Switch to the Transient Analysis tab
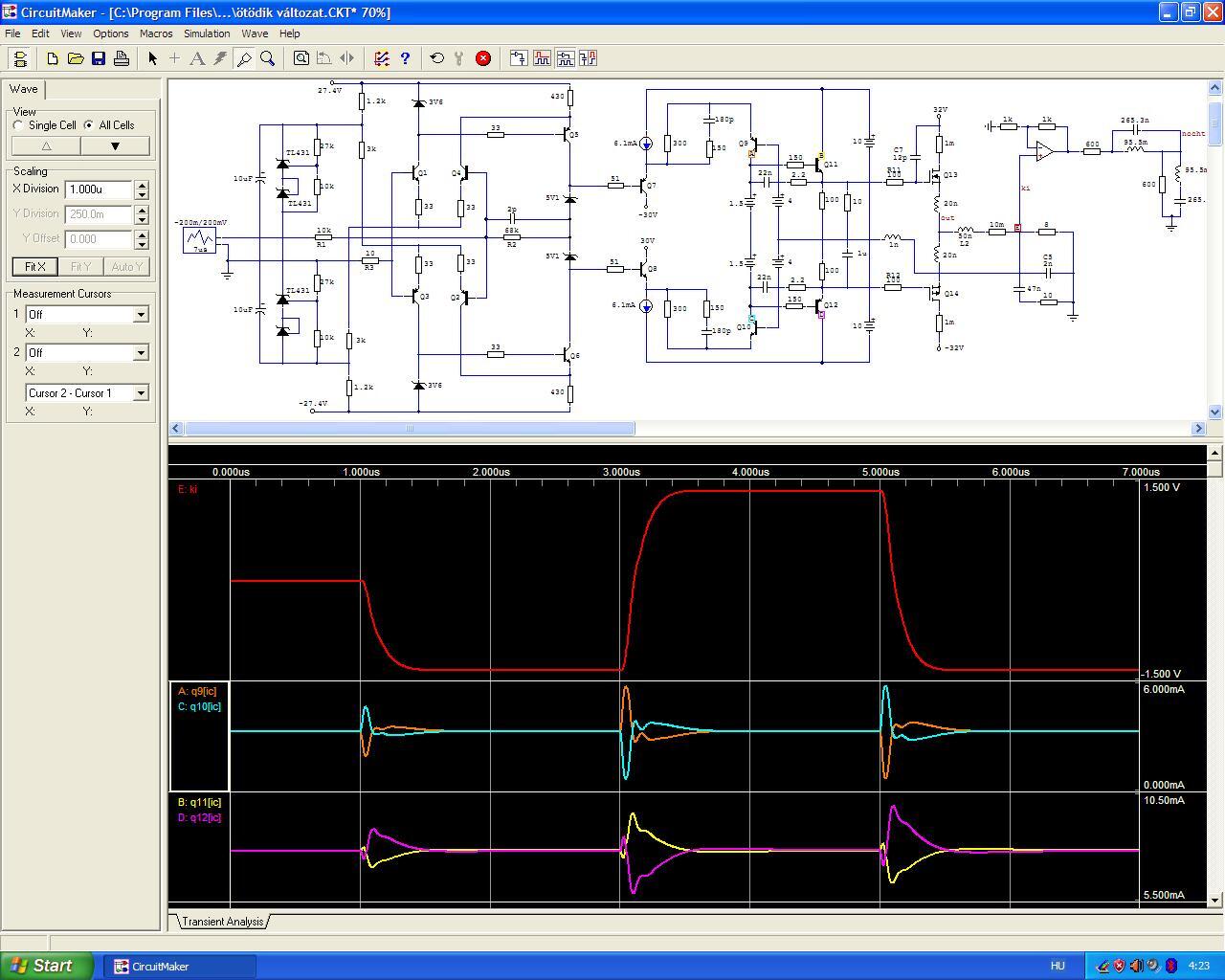 pyautogui.click(x=222, y=922)
